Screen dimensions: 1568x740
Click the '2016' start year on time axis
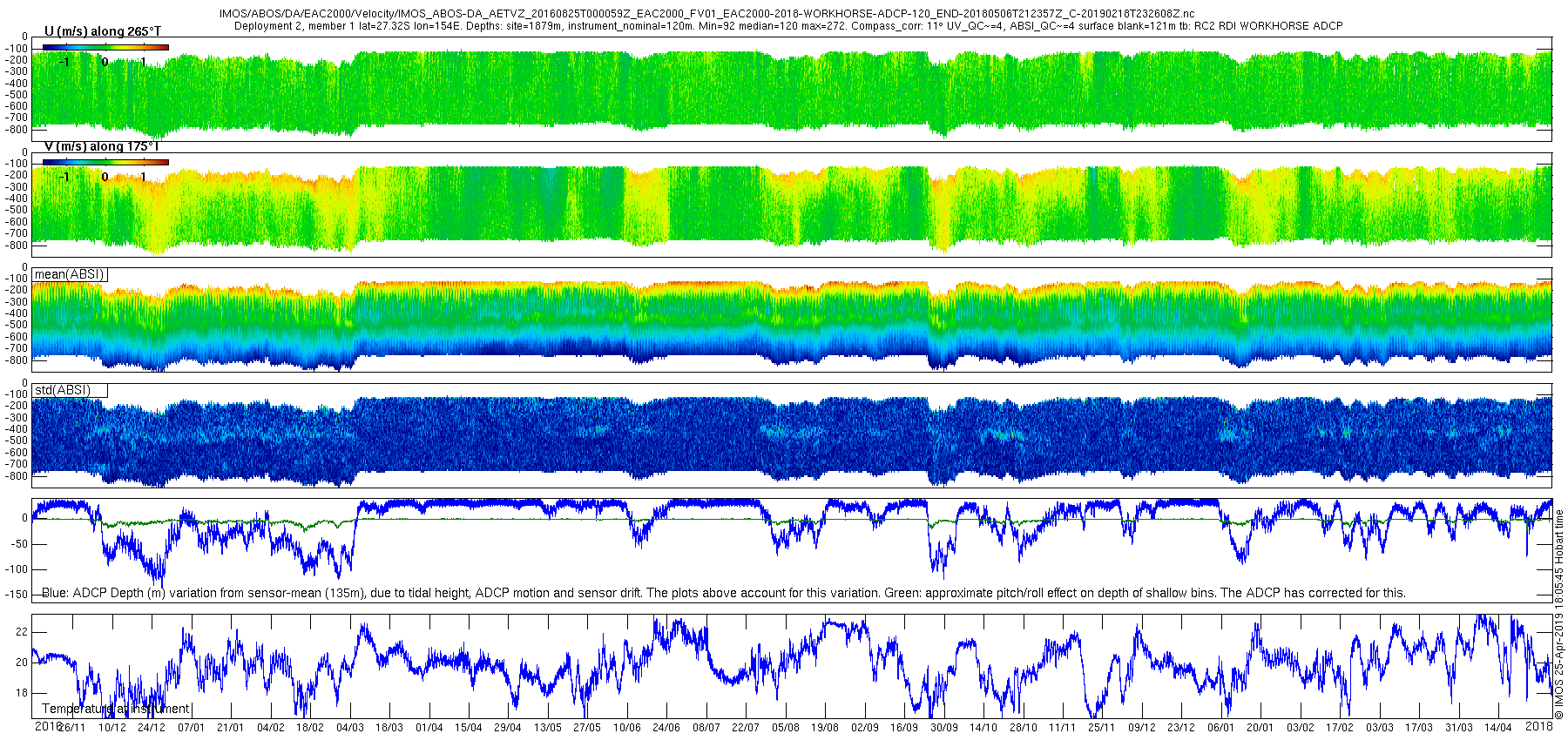[47, 726]
